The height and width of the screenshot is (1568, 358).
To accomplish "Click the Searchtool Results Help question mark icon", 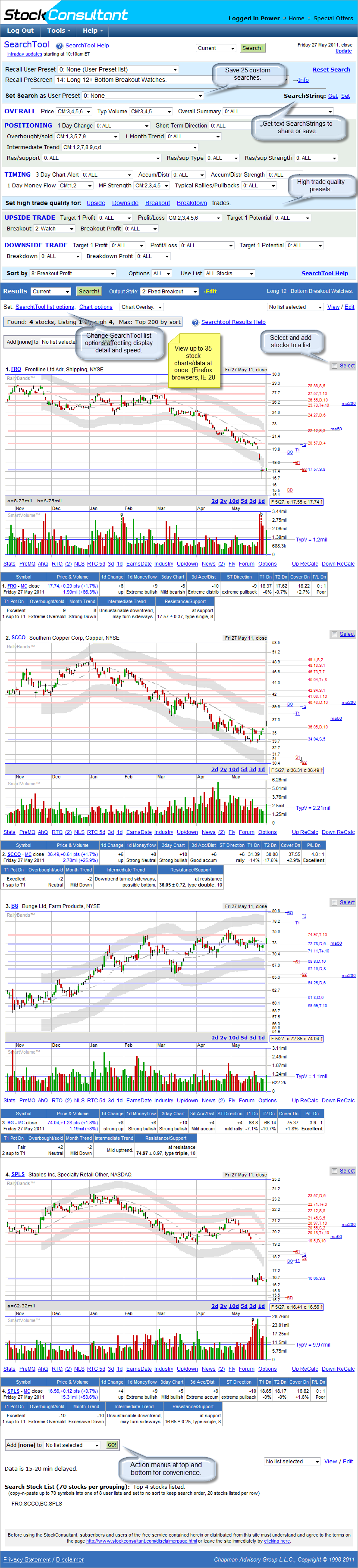I will click(x=195, y=323).
